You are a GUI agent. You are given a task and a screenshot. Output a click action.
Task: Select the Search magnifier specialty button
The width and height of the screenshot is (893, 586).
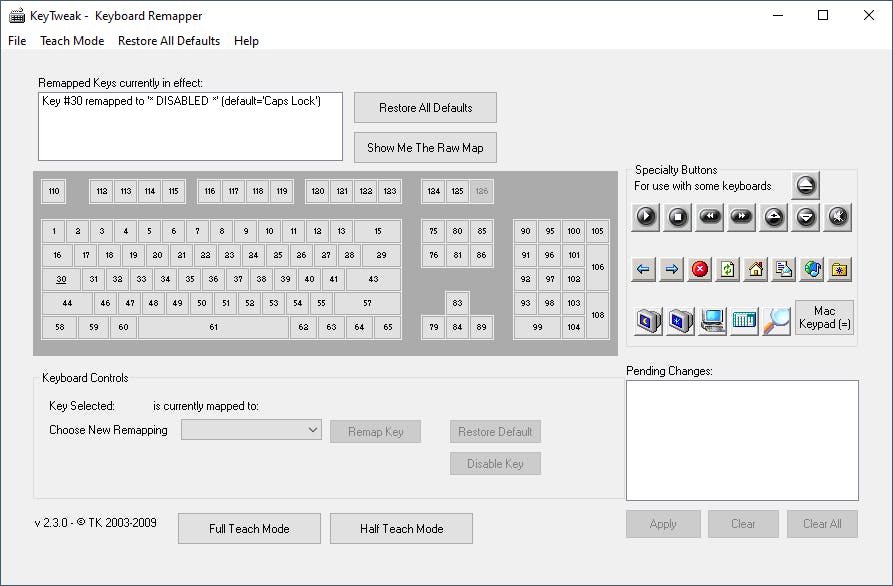(x=776, y=319)
